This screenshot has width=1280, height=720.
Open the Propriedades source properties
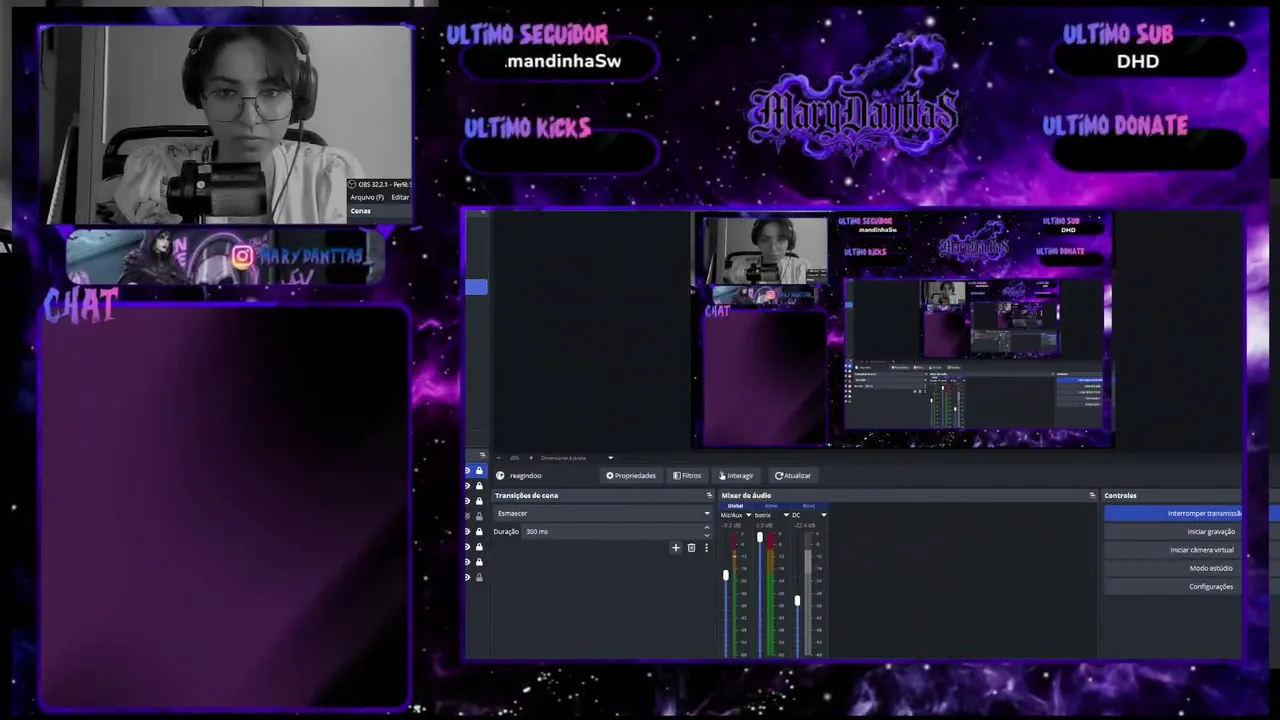(631, 476)
